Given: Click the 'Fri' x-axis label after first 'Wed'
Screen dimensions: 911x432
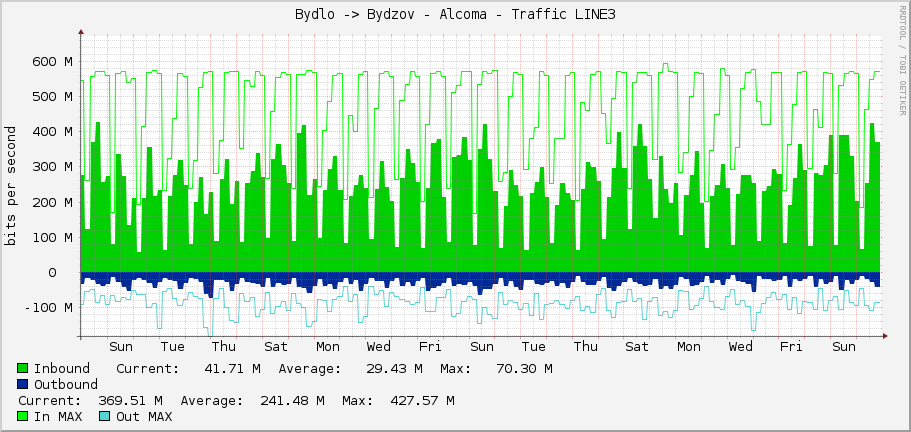Looking at the screenshot, I should tap(431, 347).
